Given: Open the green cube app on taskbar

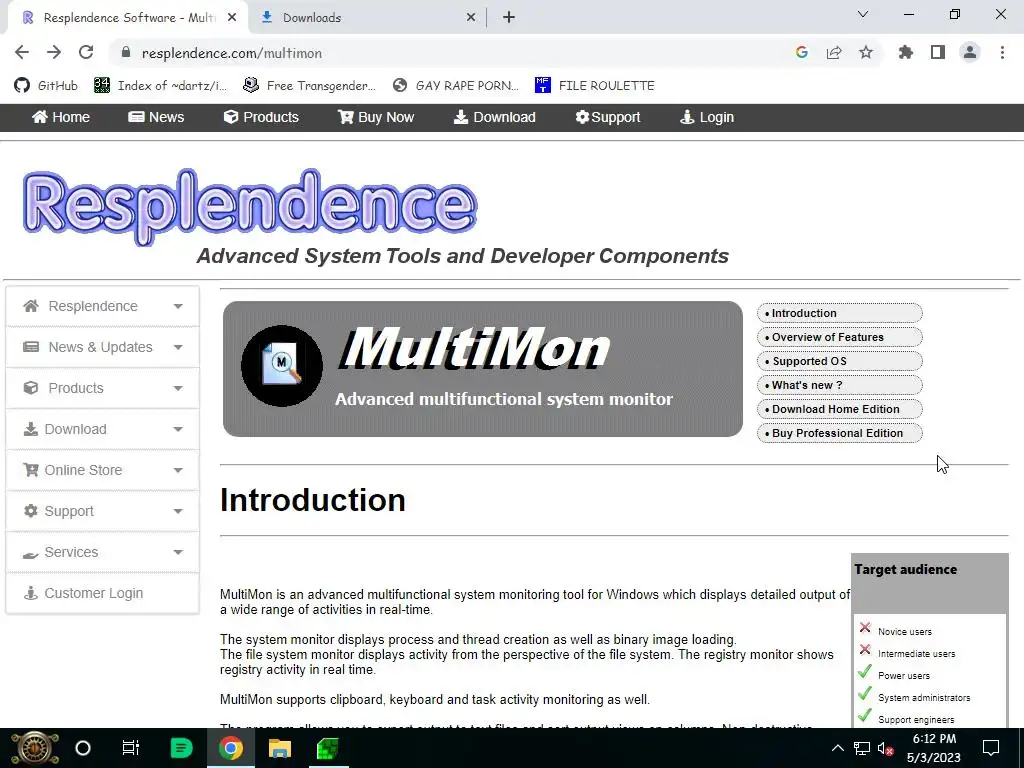Looking at the screenshot, I should tap(327, 748).
